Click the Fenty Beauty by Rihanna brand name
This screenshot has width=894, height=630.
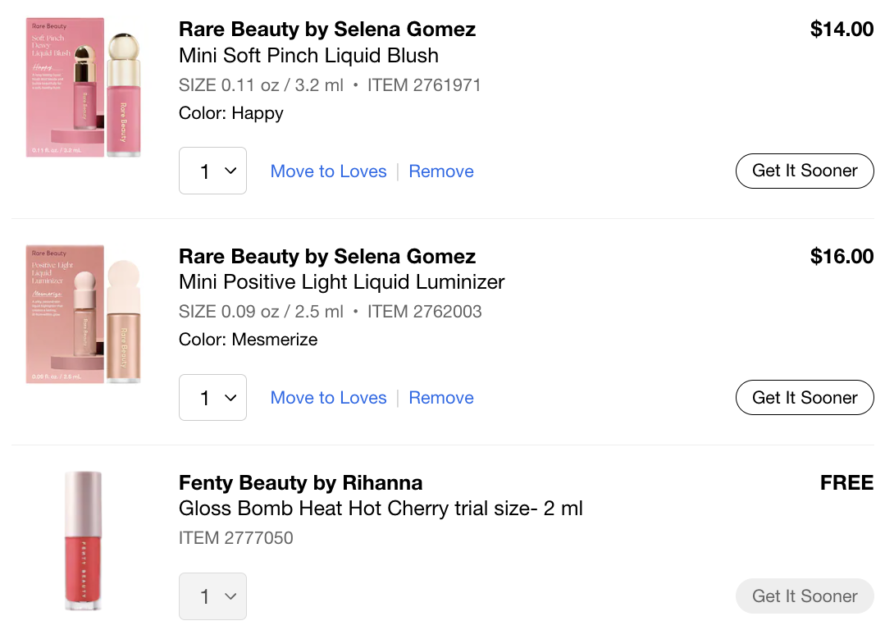300,483
